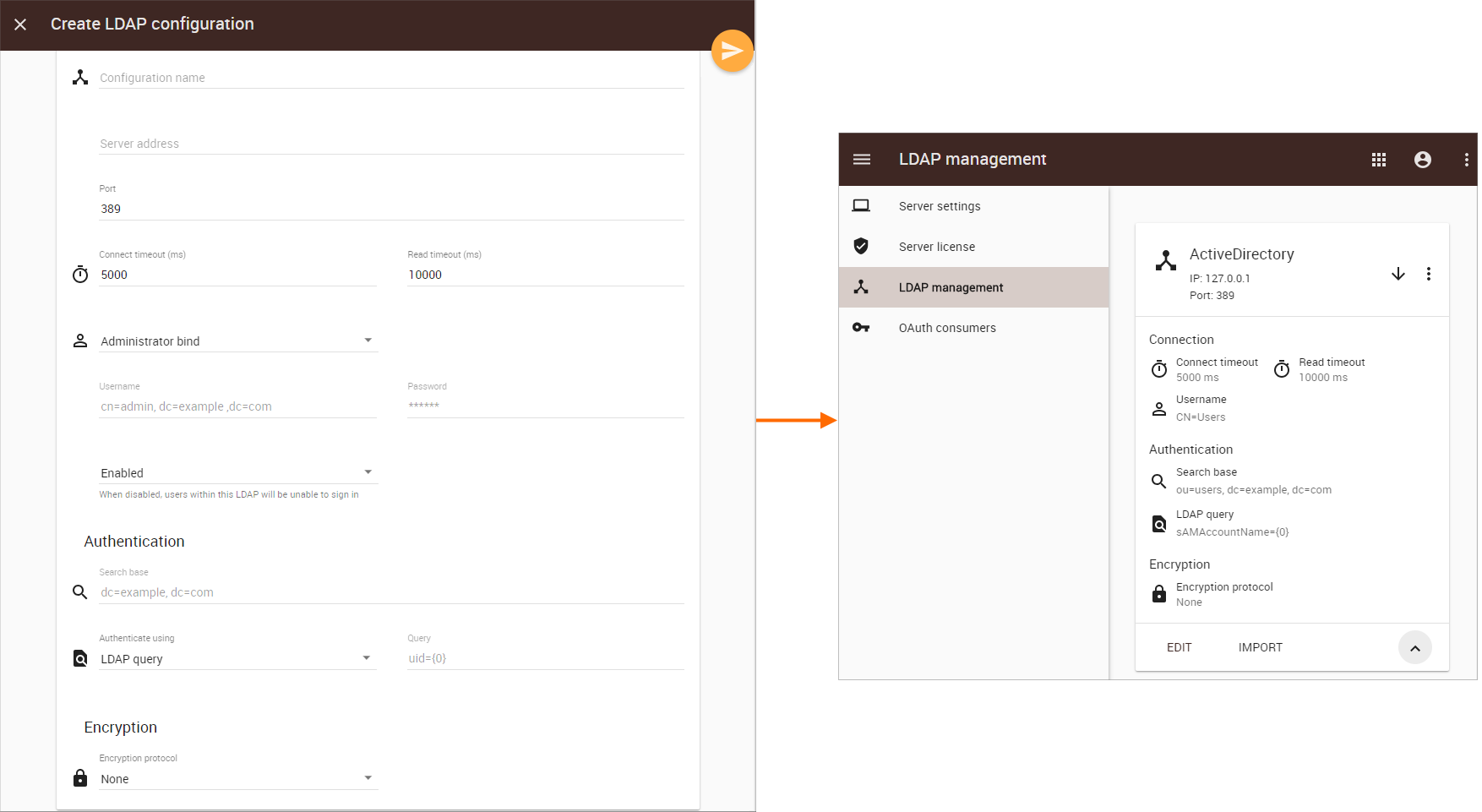Click the Encryption protocol lock icon in card

click(1159, 594)
